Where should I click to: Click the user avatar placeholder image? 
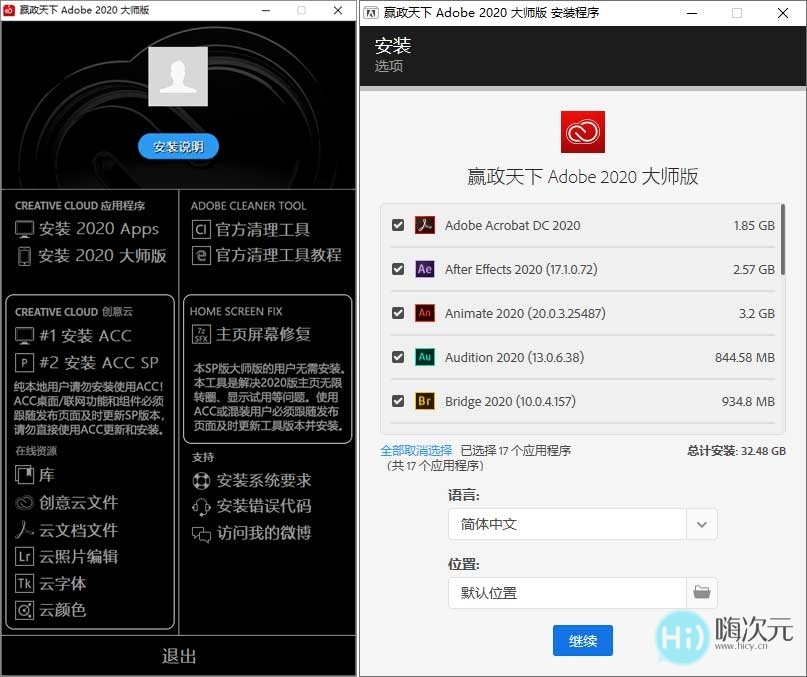click(177, 75)
